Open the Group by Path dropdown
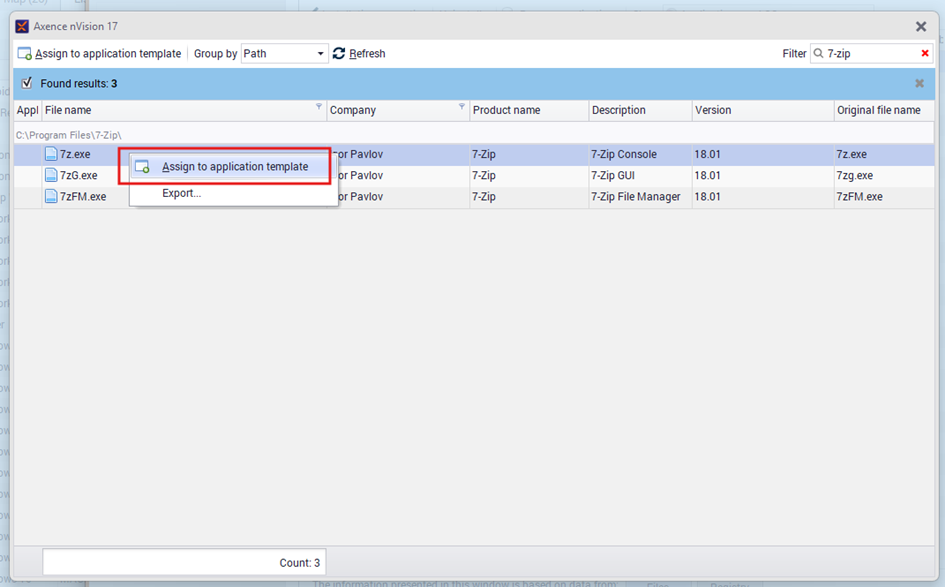The width and height of the screenshot is (945, 587). [320, 54]
